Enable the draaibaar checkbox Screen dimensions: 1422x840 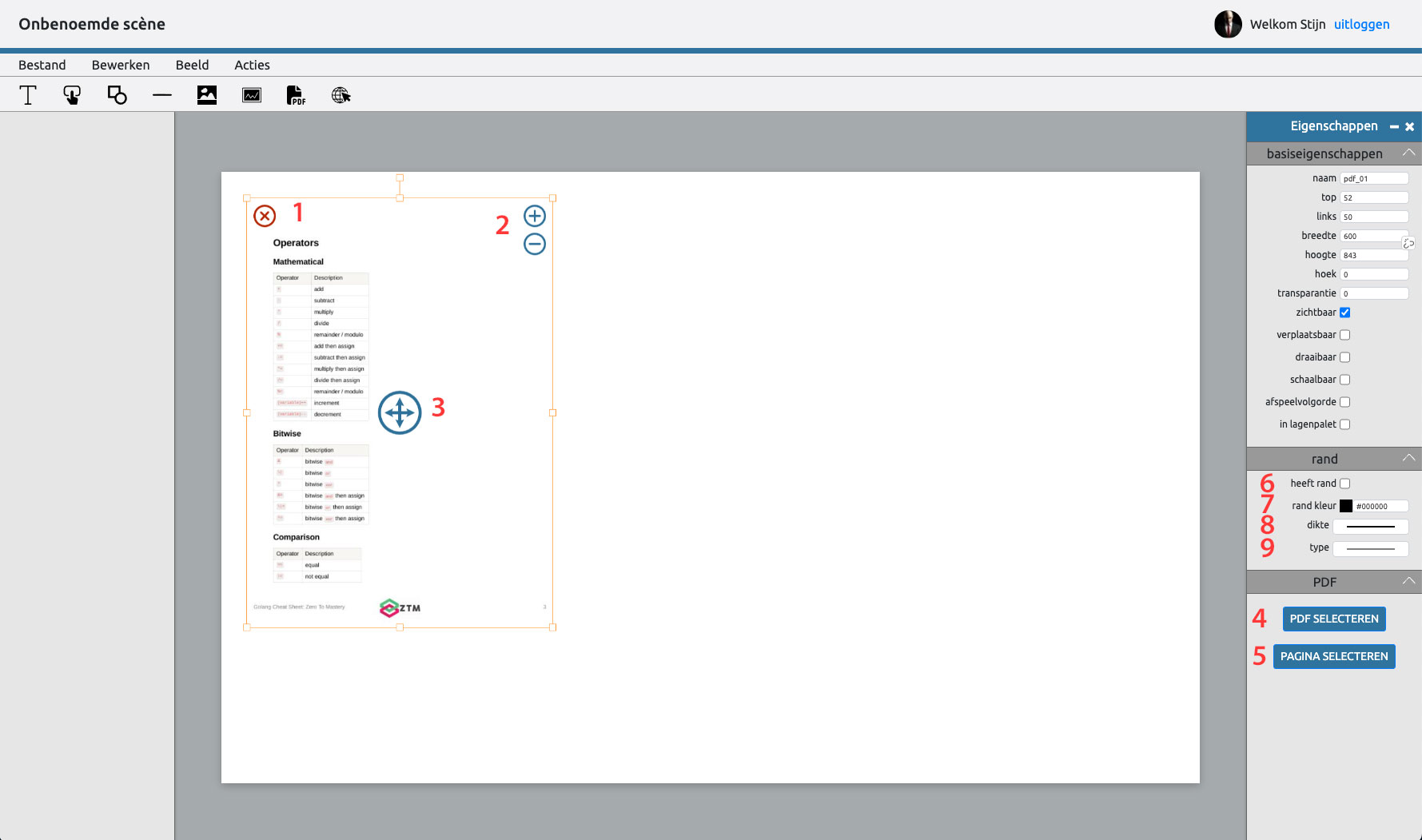[x=1345, y=357]
